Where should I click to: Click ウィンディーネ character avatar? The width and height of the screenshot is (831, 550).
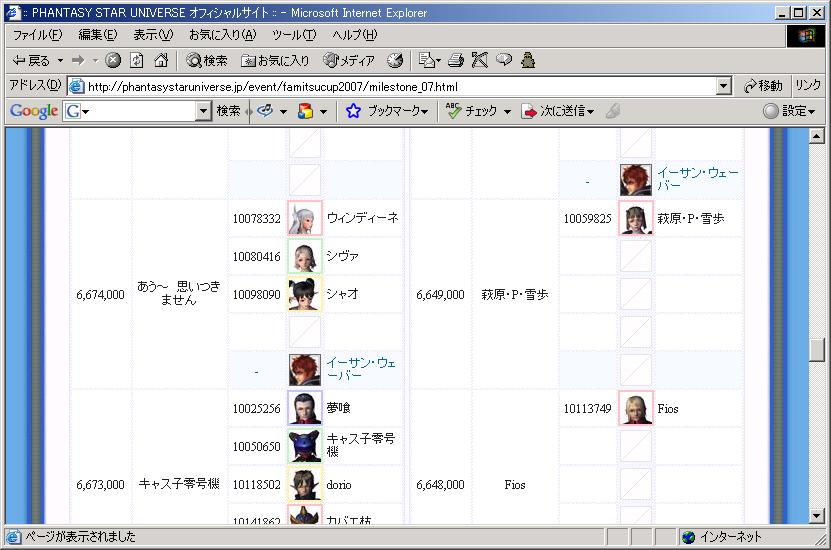[305, 218]
